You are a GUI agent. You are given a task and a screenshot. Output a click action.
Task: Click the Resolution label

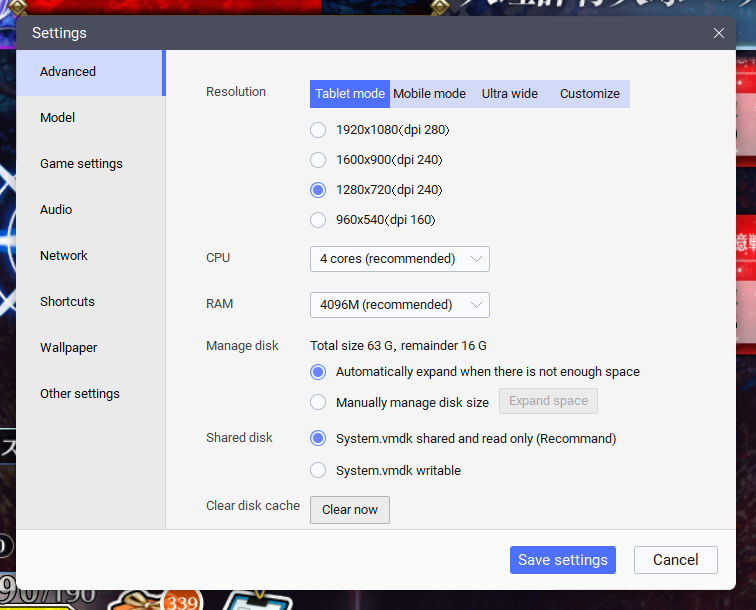click(x=236, y=92)
